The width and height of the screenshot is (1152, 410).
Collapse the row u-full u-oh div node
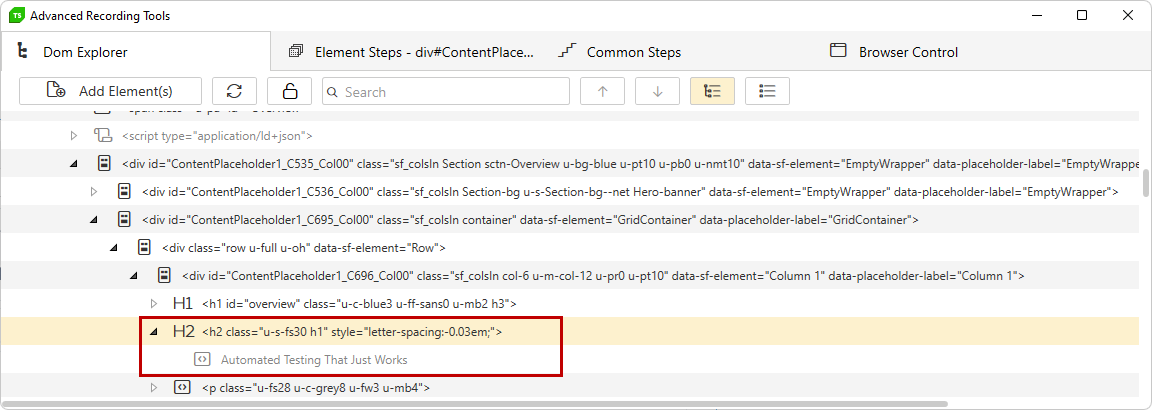pyautogui.click(x=113, y=248)
